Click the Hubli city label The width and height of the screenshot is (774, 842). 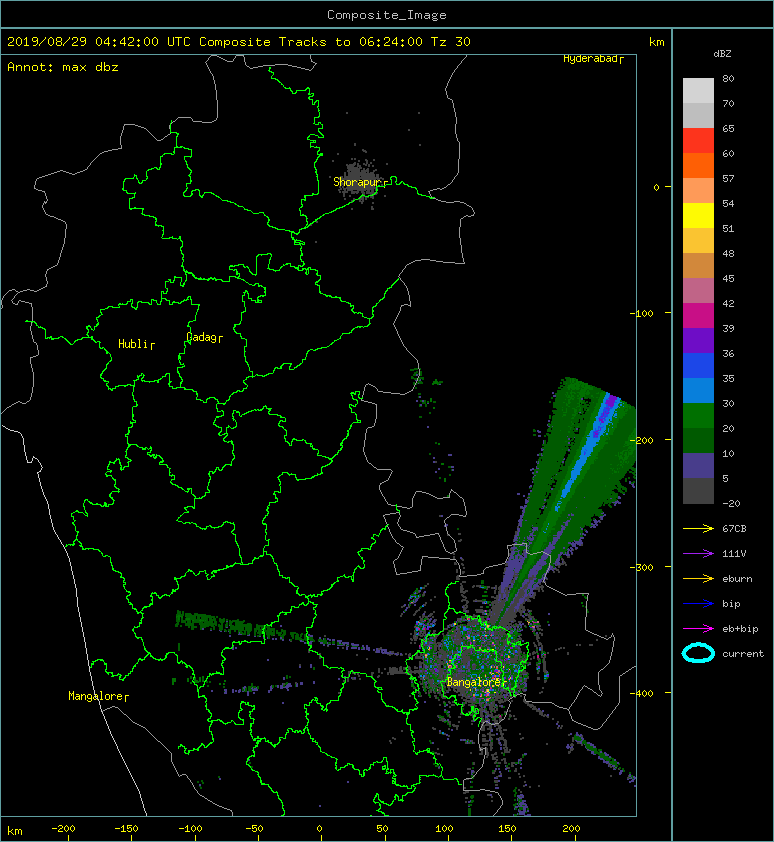click(133, 344)
